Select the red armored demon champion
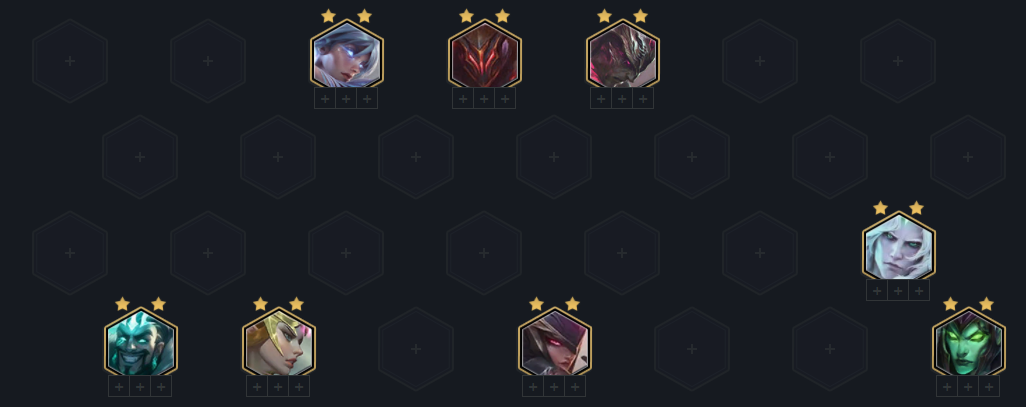This screenshot has height=407, width=1026. 485,54
